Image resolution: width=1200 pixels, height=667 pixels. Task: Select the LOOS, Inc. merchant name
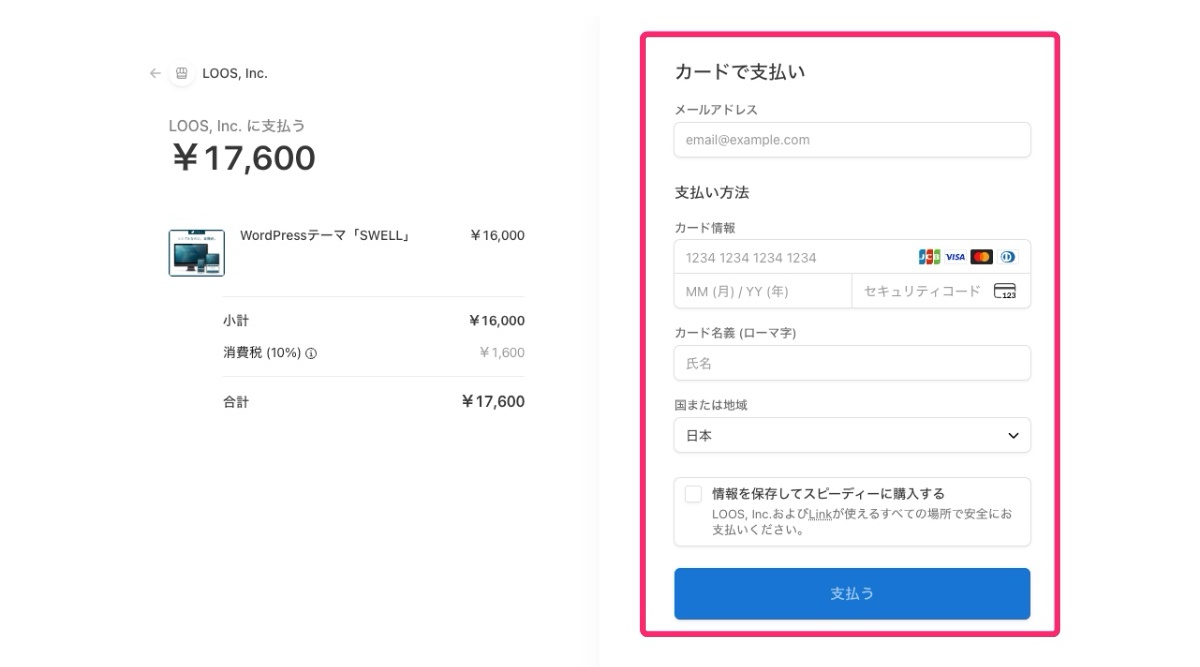[237, 72]
